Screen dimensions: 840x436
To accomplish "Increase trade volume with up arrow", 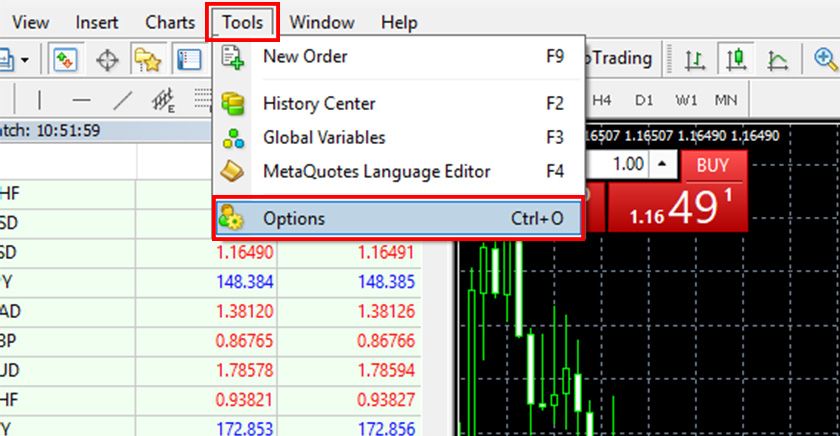I will tap(664, 164).
